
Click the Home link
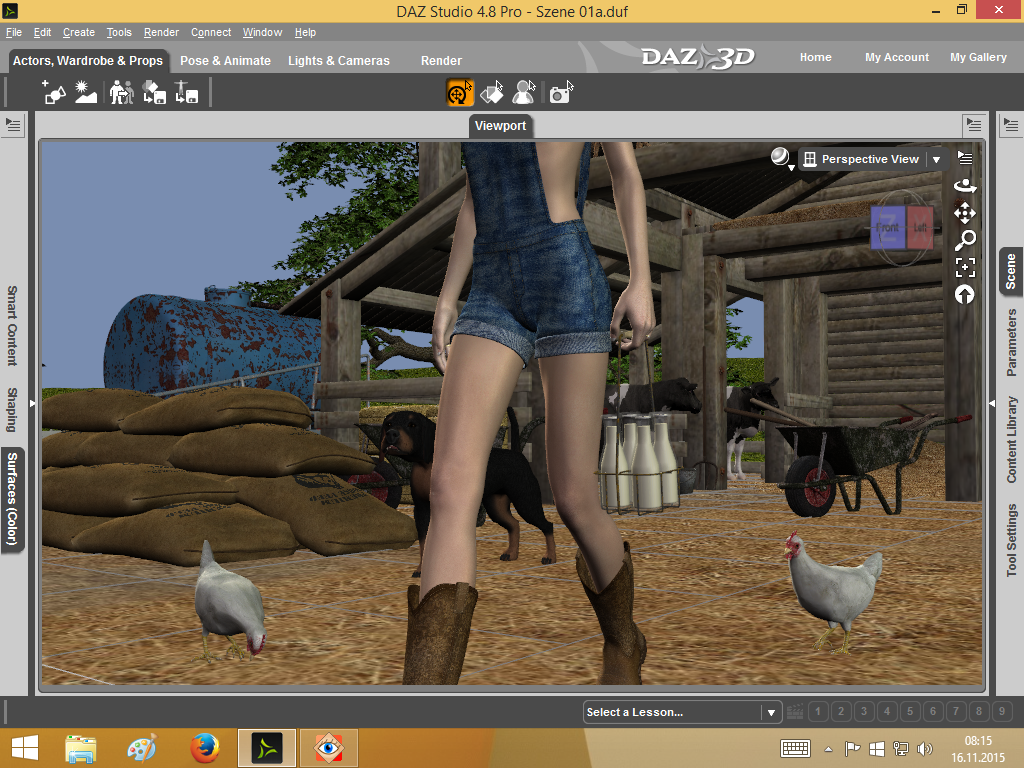coord(816,57)
